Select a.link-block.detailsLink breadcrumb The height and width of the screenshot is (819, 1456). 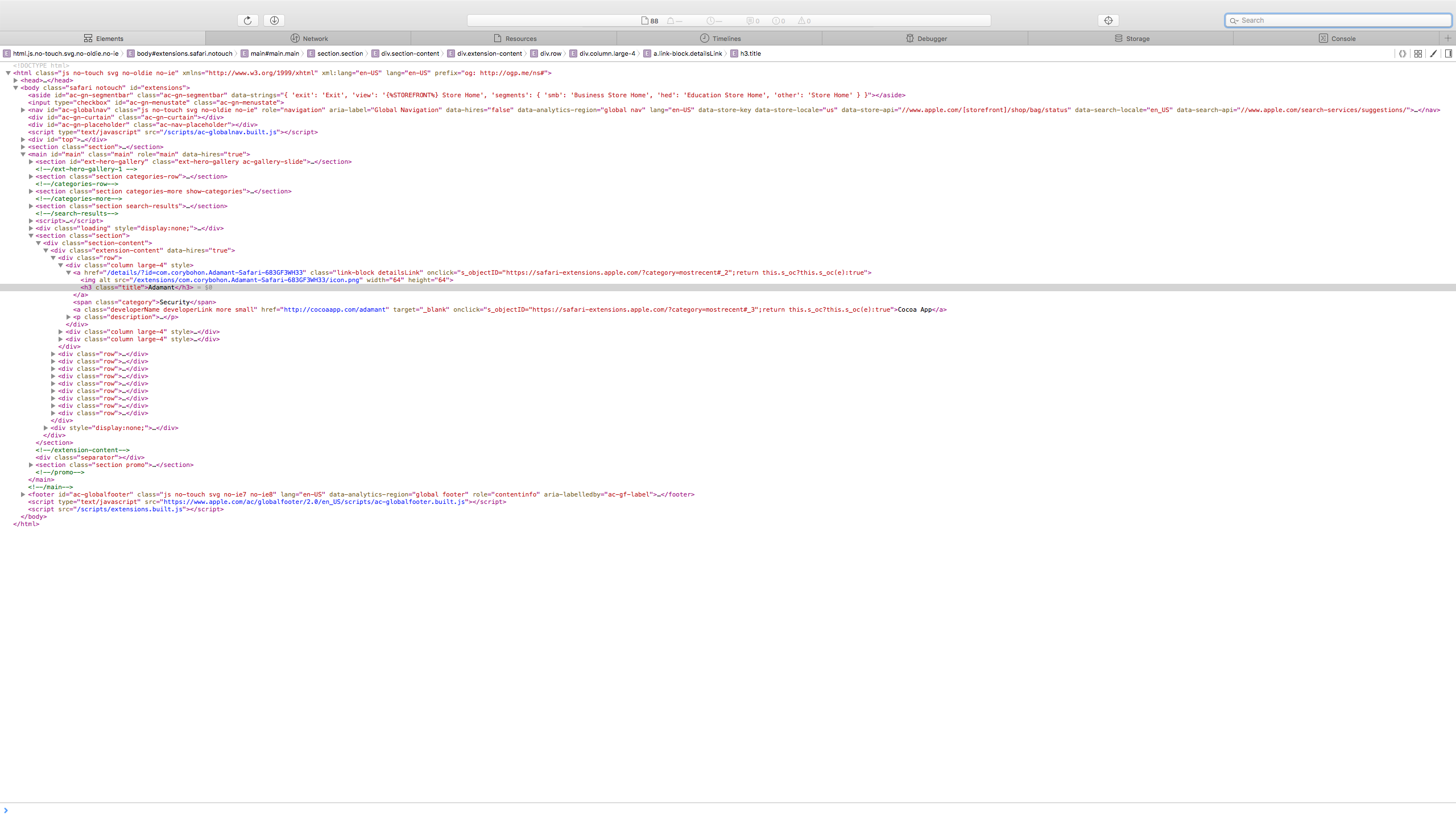(x=682, y=53)
